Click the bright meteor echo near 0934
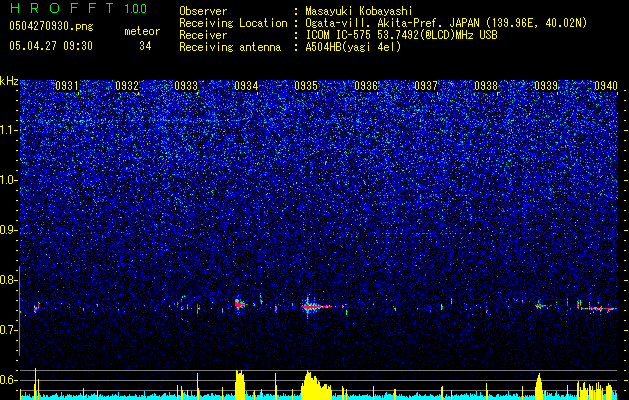This screenshot has height=400, width=629. click(x=239, y=304)
